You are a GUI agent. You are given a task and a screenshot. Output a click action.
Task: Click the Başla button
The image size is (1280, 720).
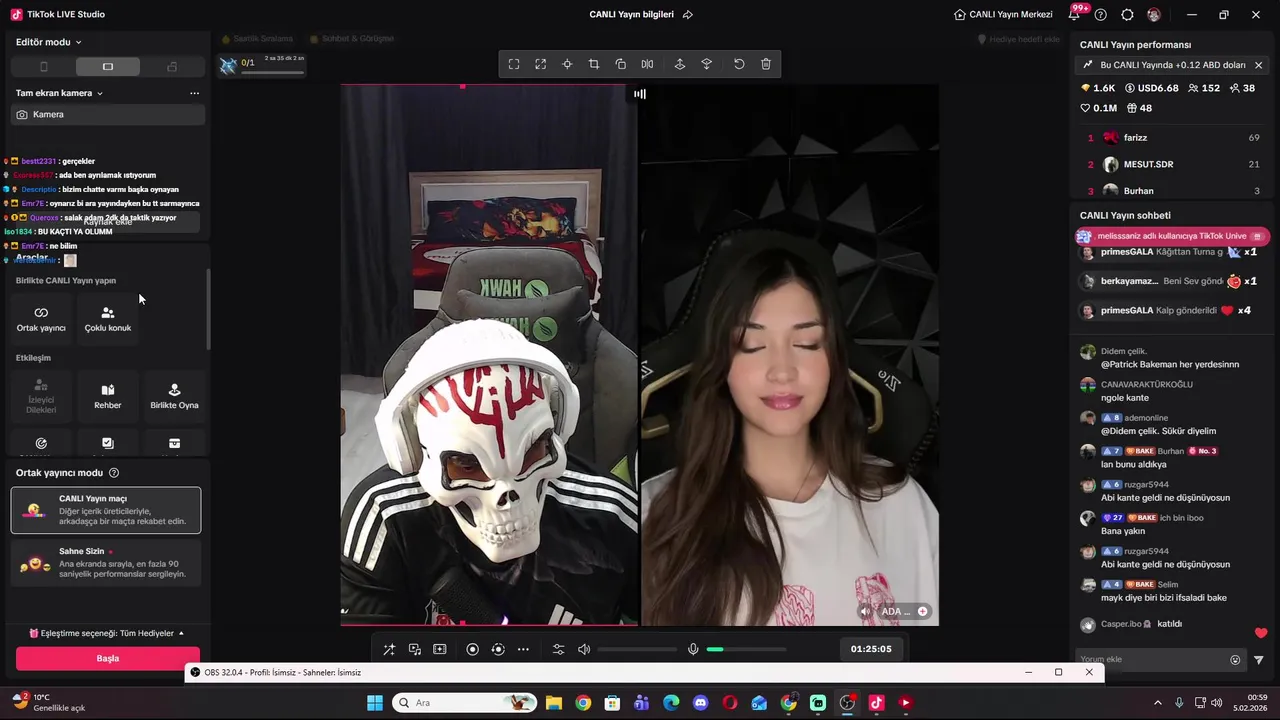[108, 659]
